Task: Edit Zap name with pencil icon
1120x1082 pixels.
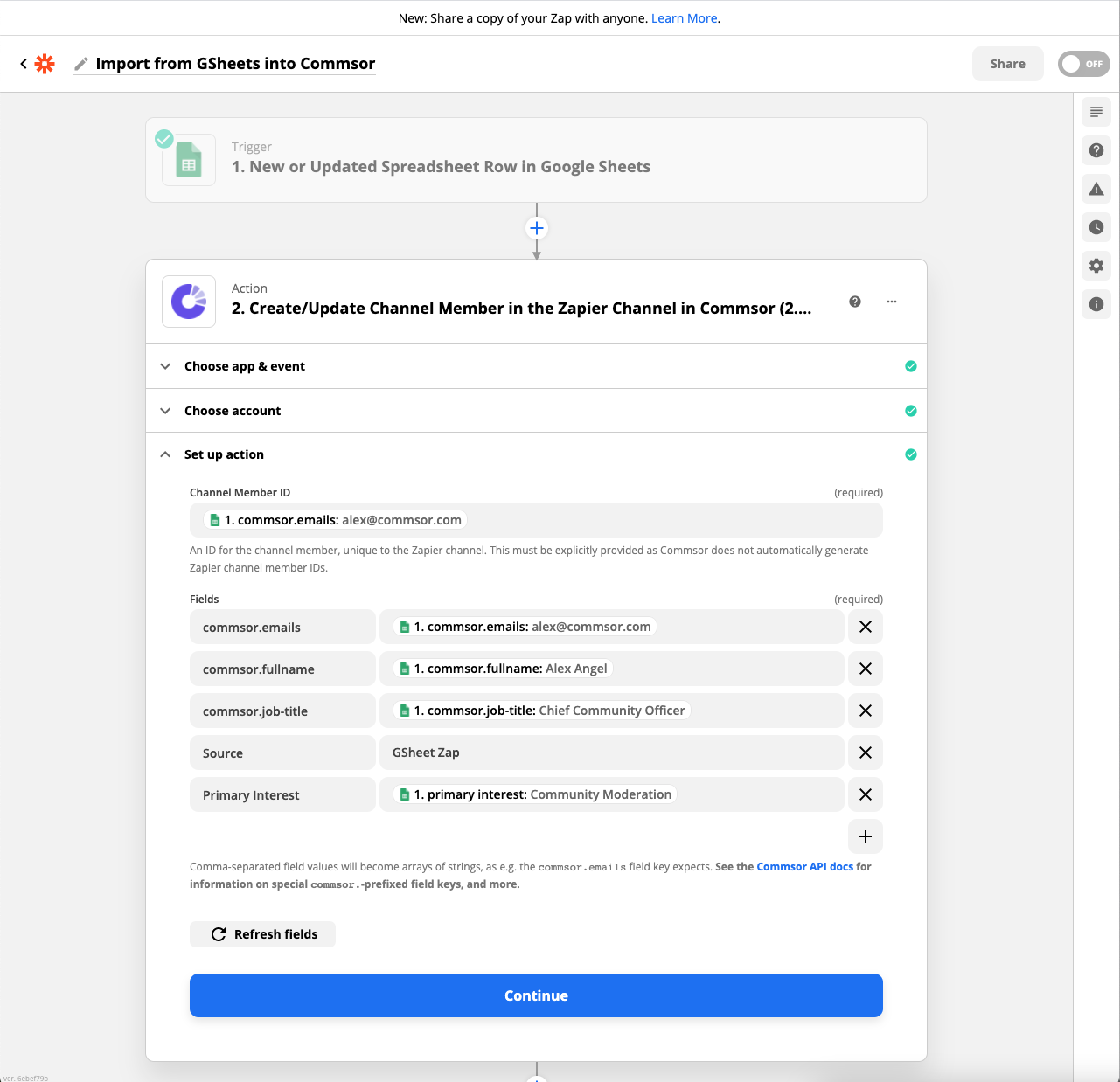Action: coord(81,64)
